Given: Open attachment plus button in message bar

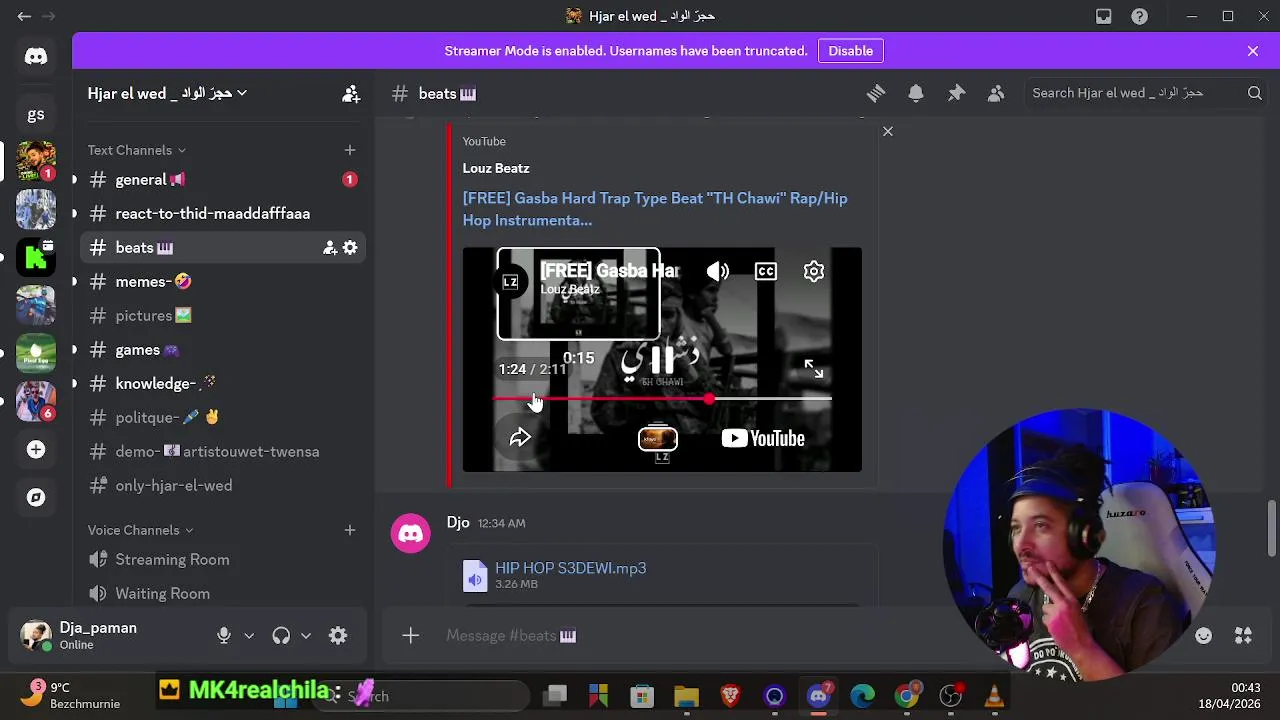Looking at the screenshot, I should pyautogui.click(x=411, y=636).
